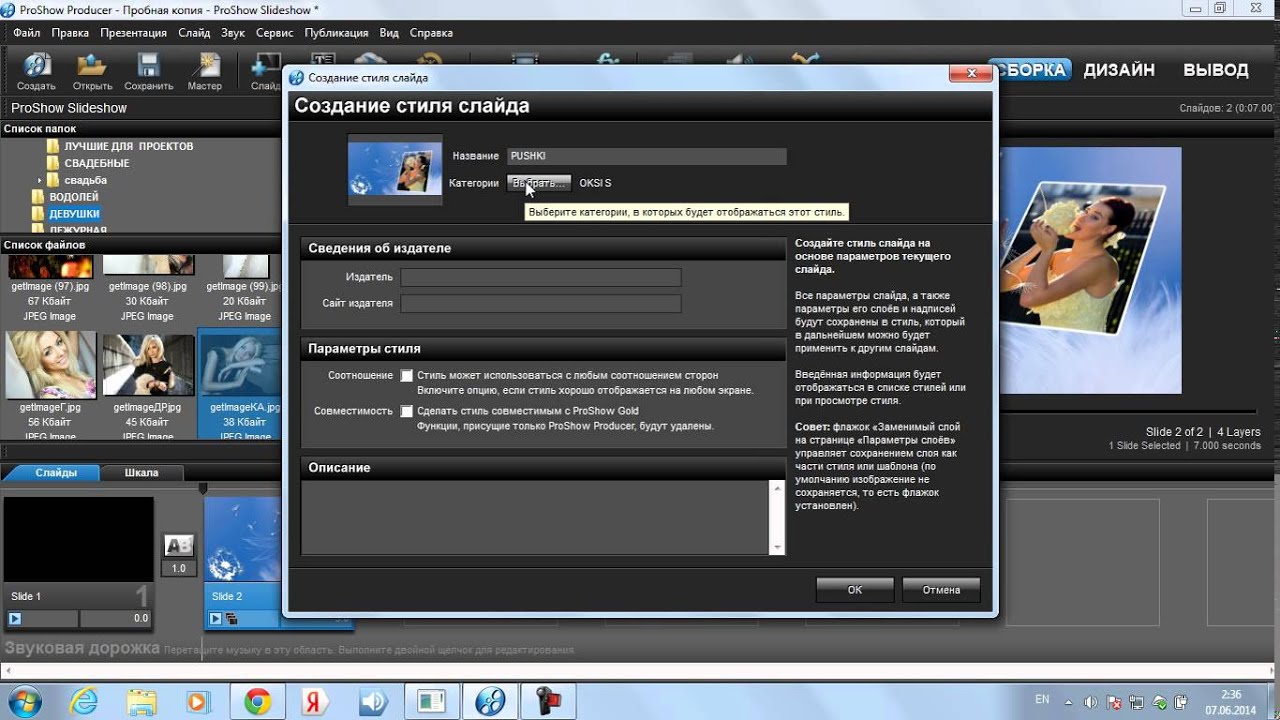The width and height of the screenshot is (1280, 720).
Task: Select the Slide 1 thumbnail in timeline
Action: point(79,540)
